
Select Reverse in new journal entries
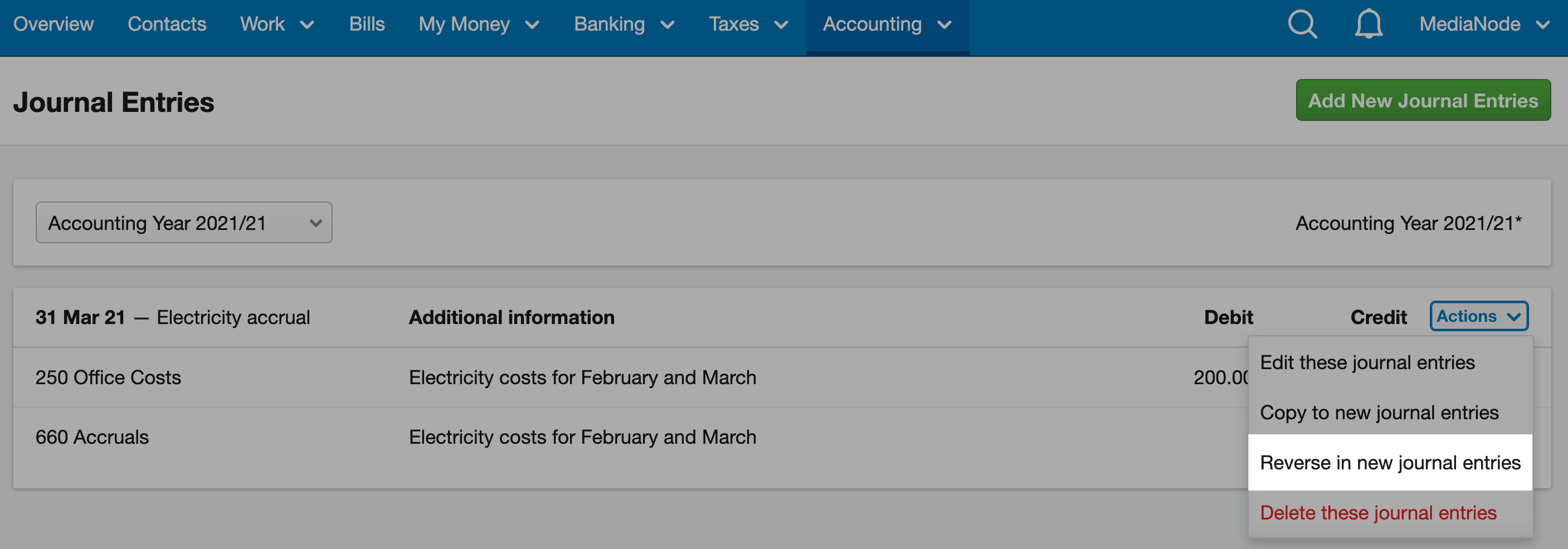[x=1390, y=462]
